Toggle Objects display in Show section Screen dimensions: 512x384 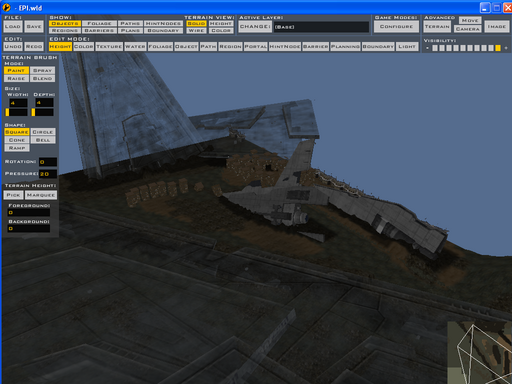click(x=65, y=24)
